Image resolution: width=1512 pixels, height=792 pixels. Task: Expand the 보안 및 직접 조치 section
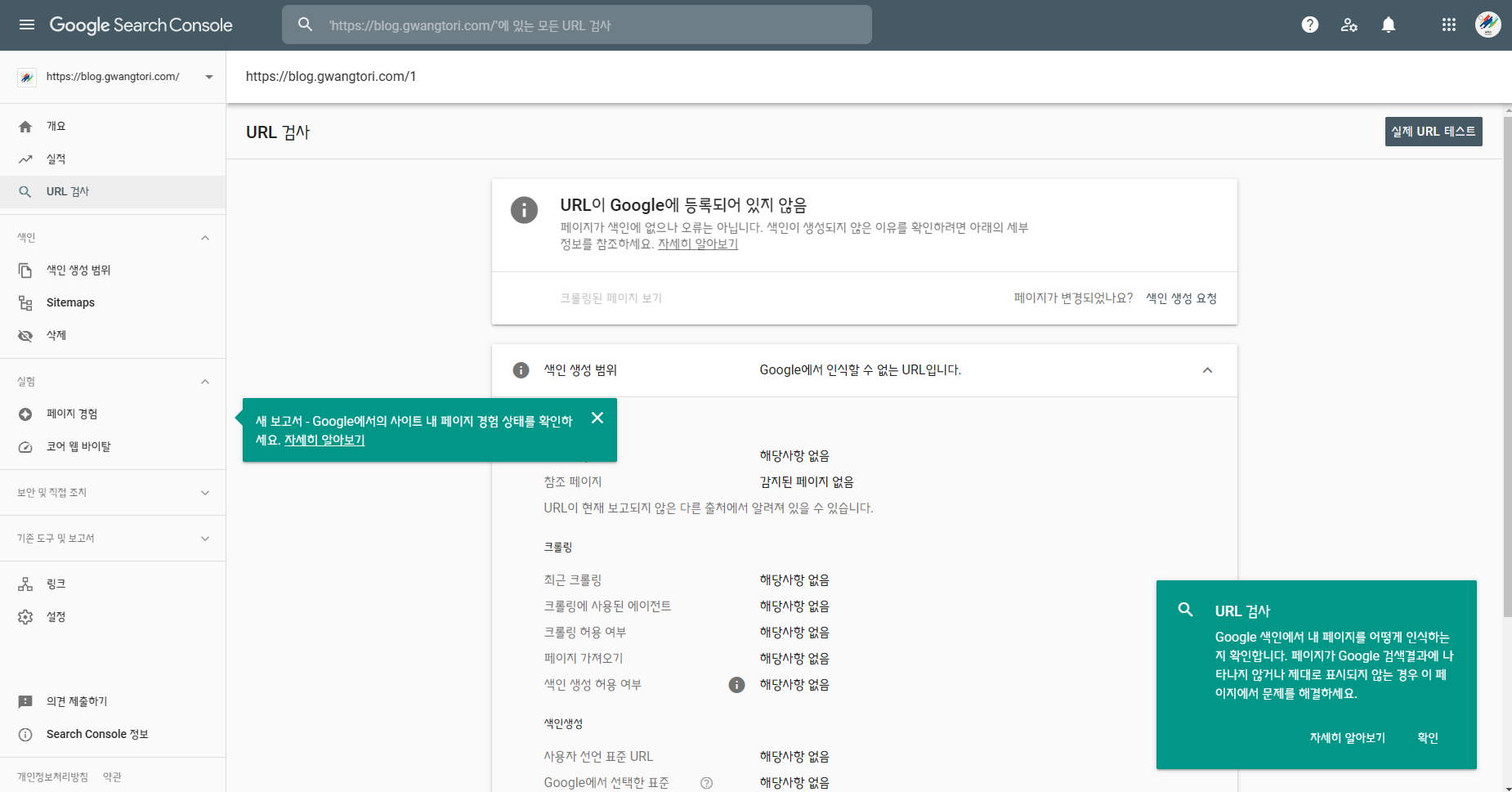pyautogui.click(x=205, y=493)
